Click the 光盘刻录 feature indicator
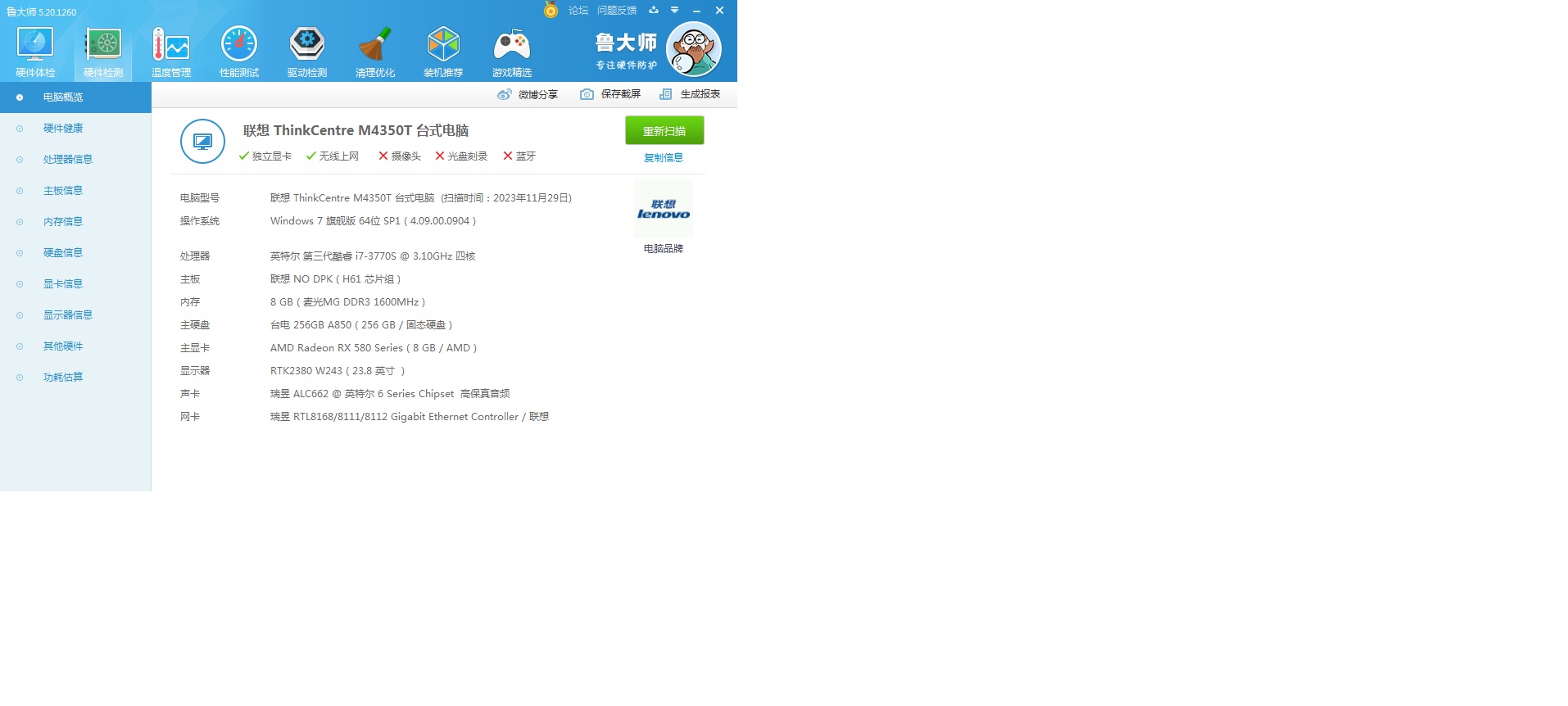Image resolution: width=1568 pixels, height=706 pixels. click(461, 156)
